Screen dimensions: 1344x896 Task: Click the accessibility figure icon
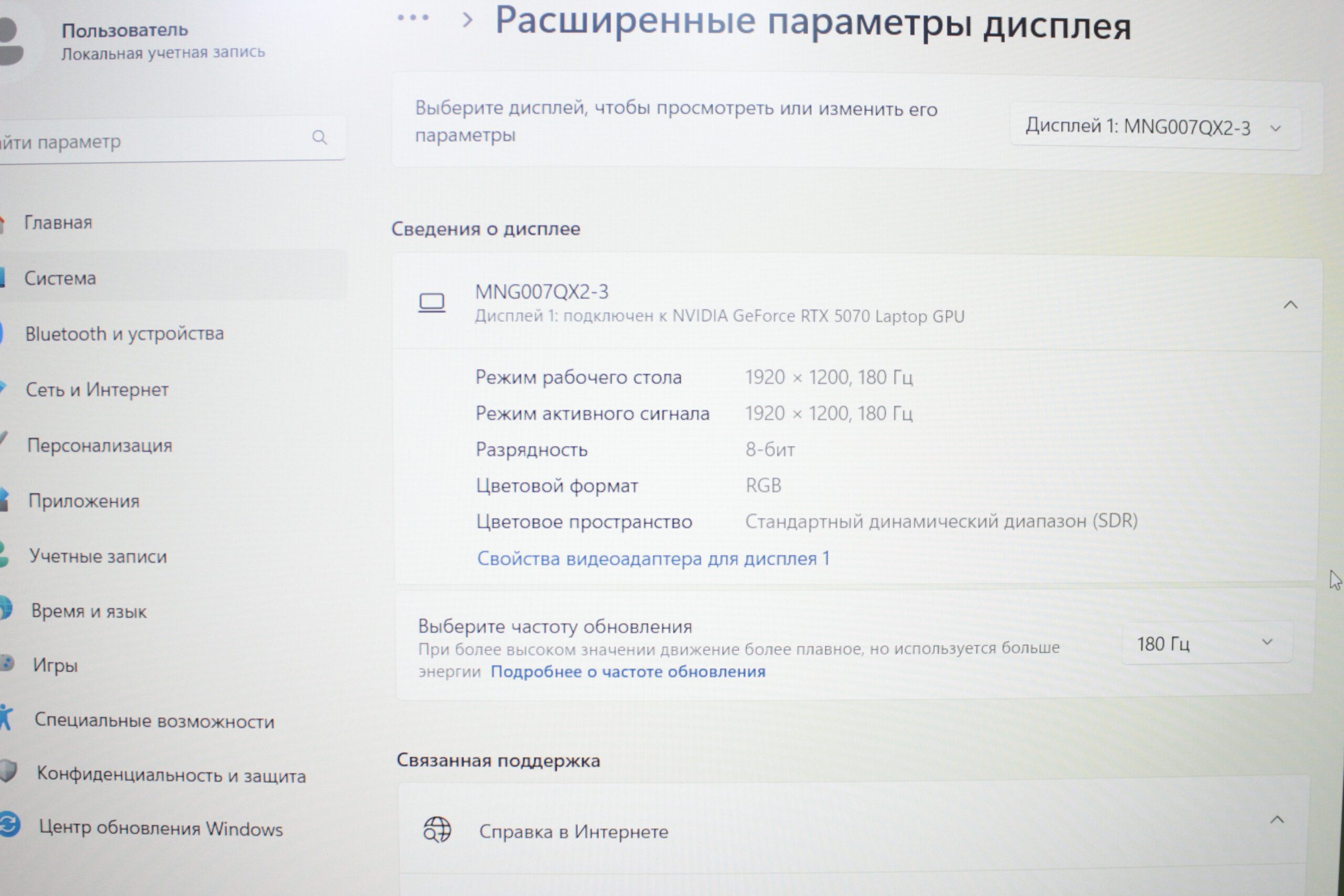pyautogui.click(x=6, y=718)
